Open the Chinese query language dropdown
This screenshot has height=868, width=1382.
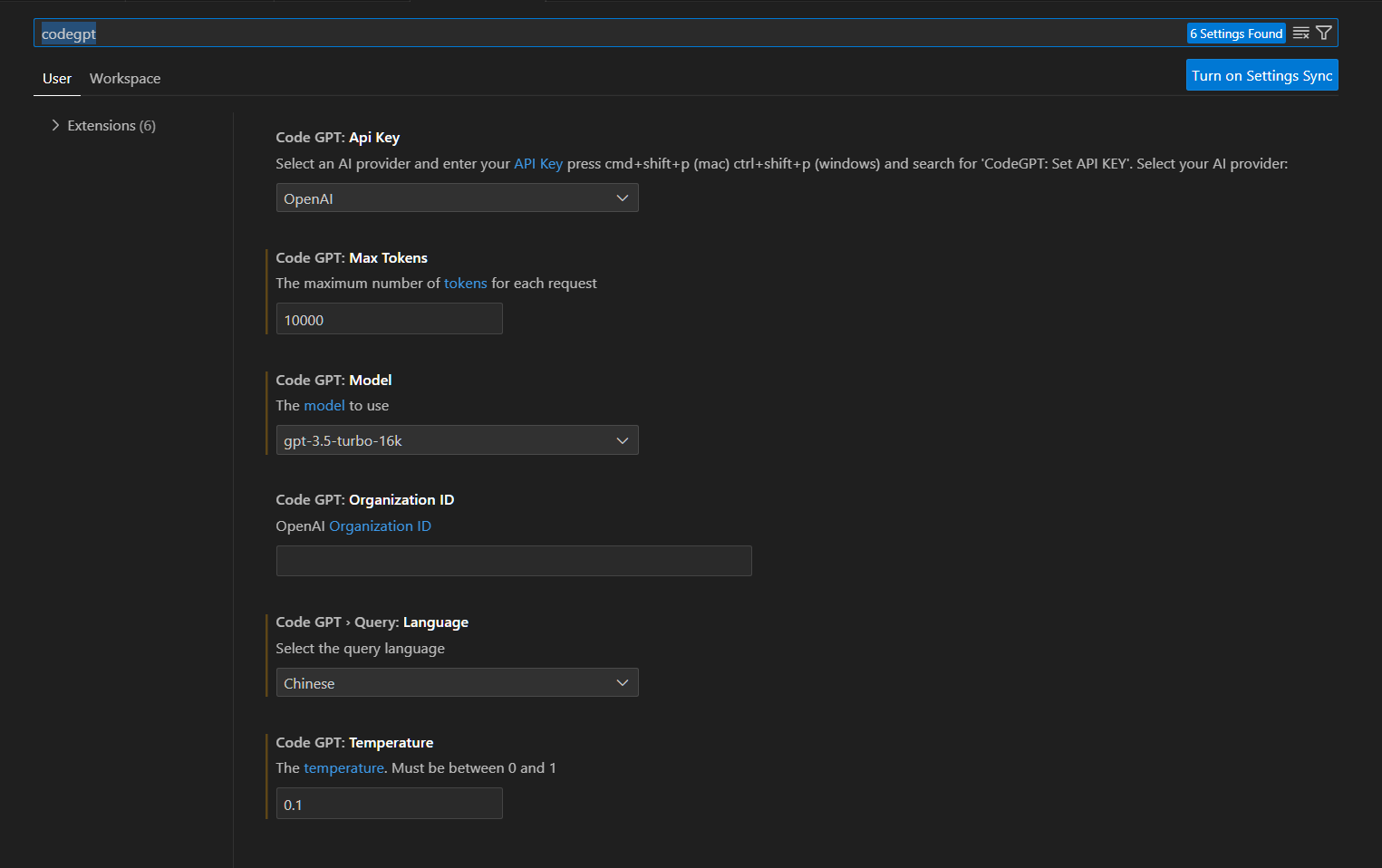457,683
